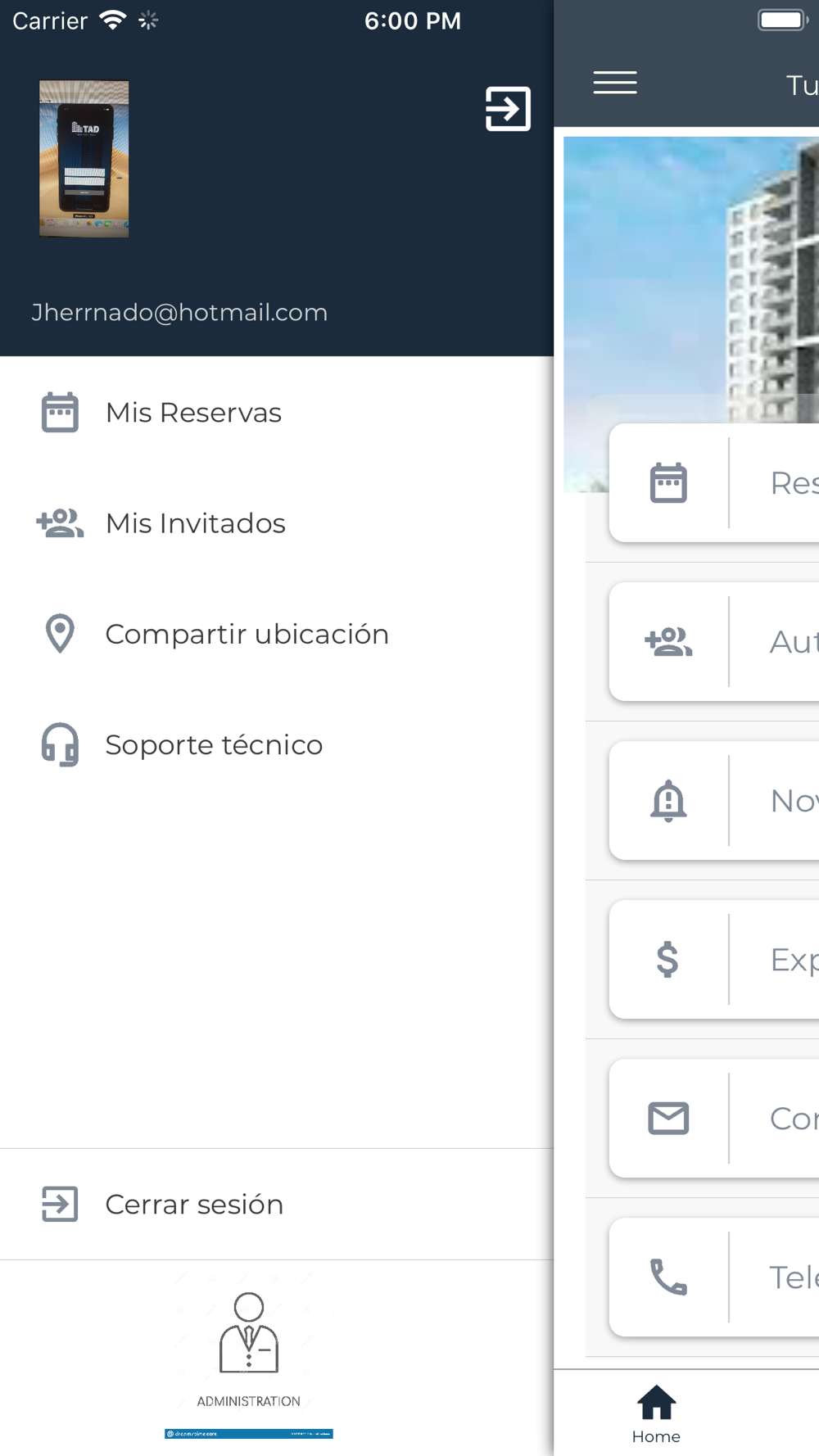Viewport: 819px width, 1456px height.
Task: Tap the 6:00 PM clock in status bar
Action: click(413, 20)
